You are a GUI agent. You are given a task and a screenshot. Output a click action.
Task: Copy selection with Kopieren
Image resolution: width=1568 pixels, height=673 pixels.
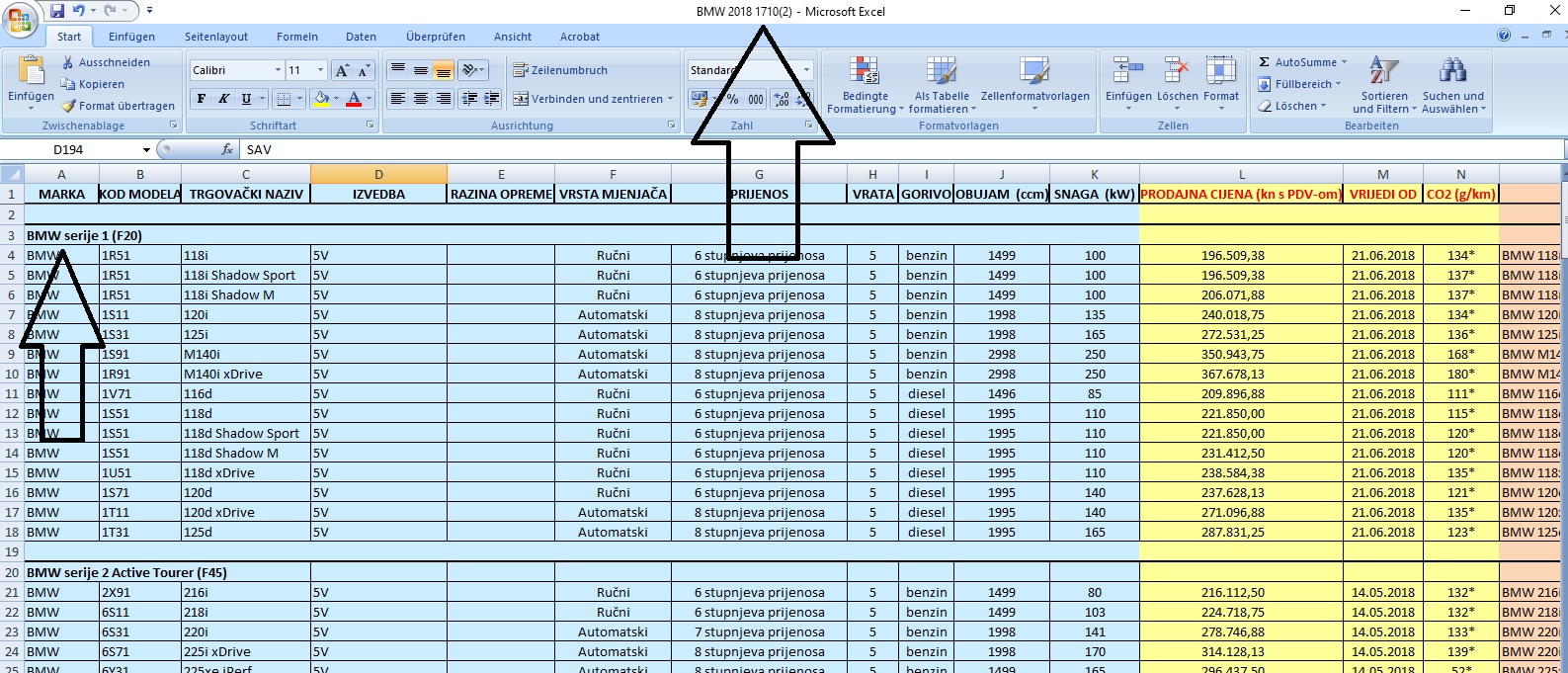(93, 84)
